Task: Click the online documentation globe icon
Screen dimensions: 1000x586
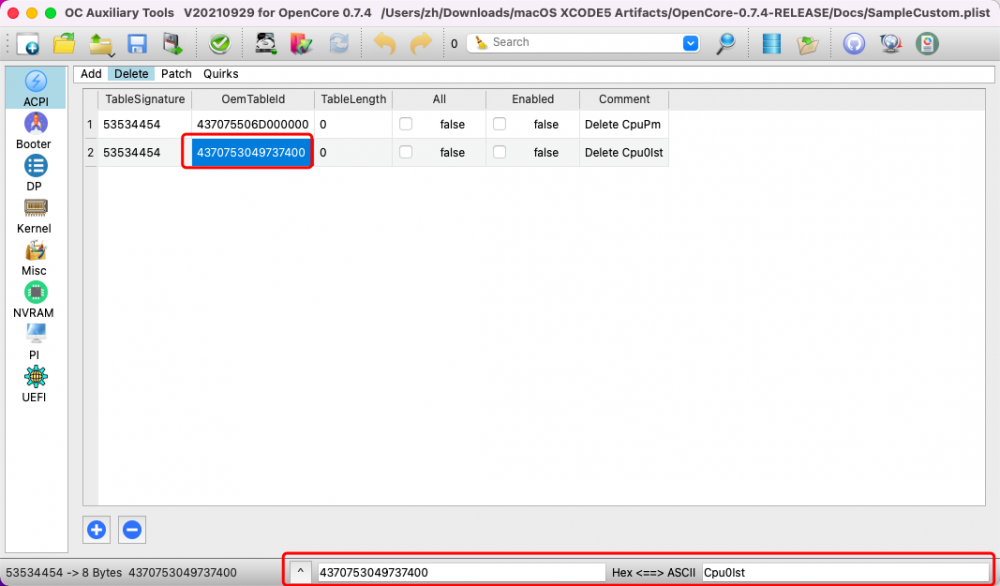Action: click(890, 43)
